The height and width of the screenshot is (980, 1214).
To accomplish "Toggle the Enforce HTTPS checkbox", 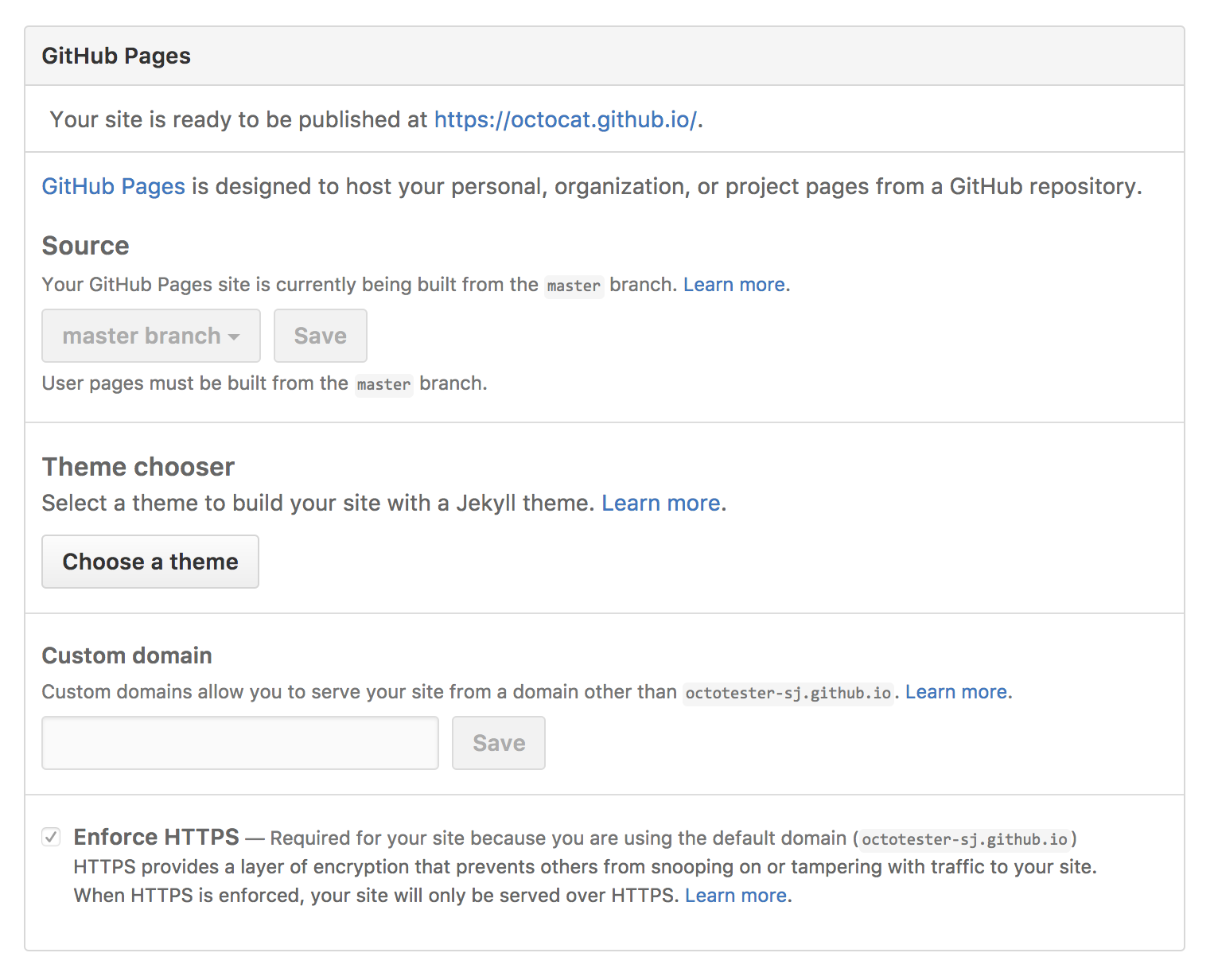I will (51, 837).
